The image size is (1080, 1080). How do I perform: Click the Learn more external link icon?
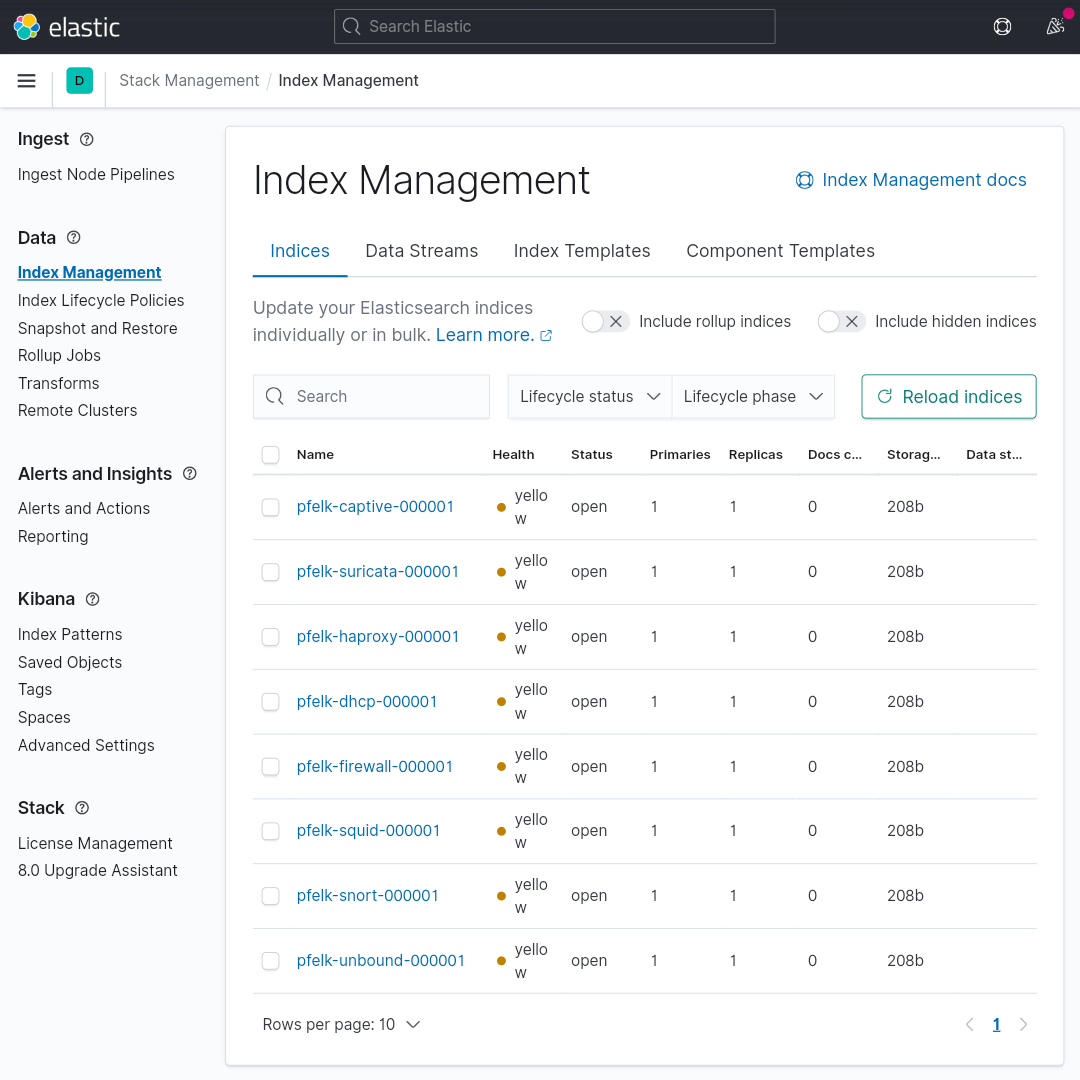tap(546, 336)
